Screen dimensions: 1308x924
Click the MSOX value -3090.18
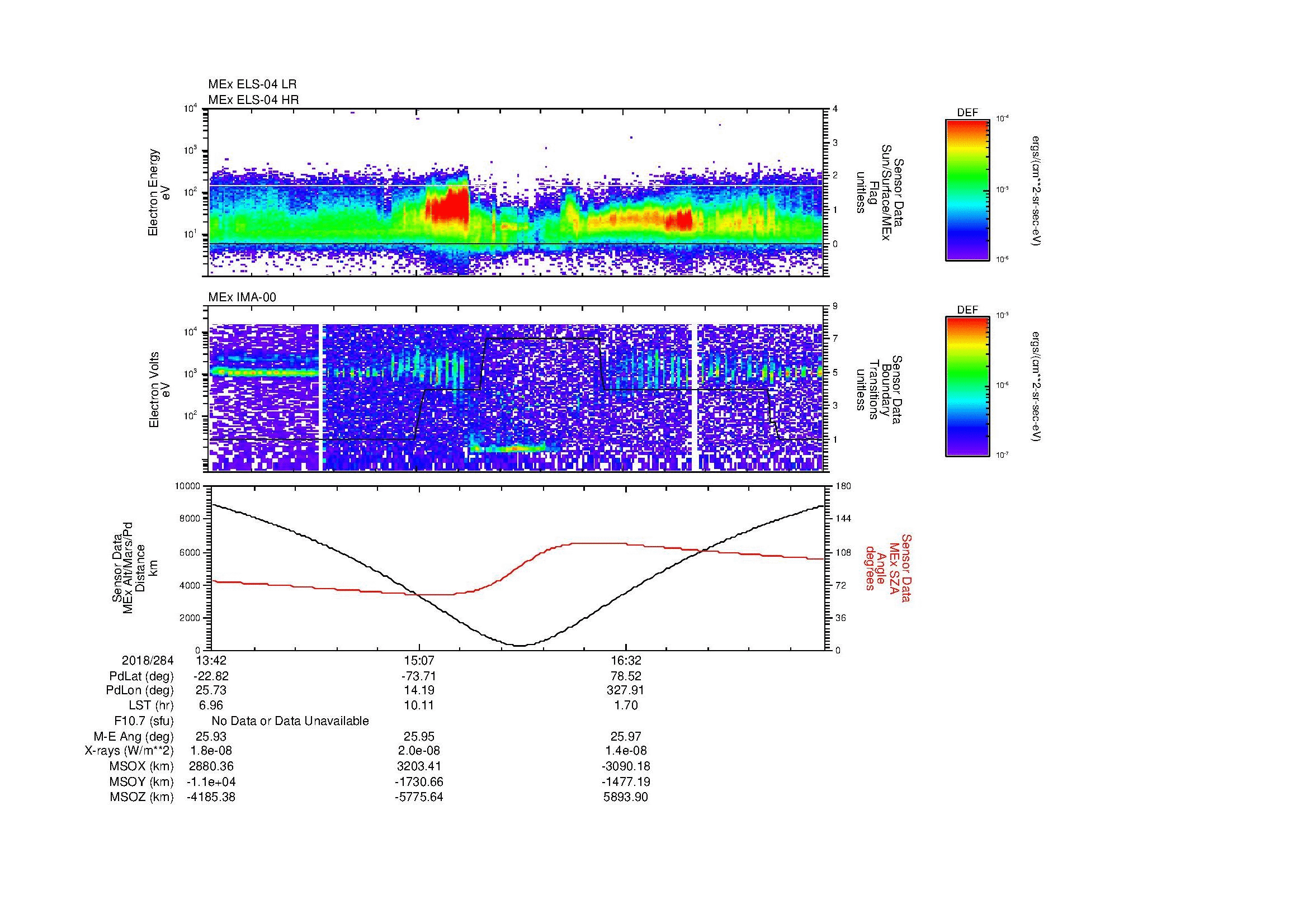626,767
